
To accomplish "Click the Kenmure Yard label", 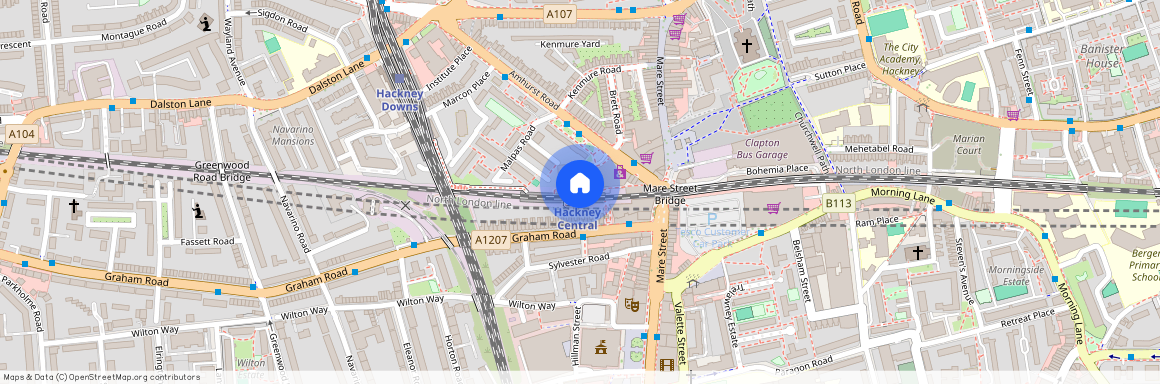I will pyautogui.click(x=570, y=44).
